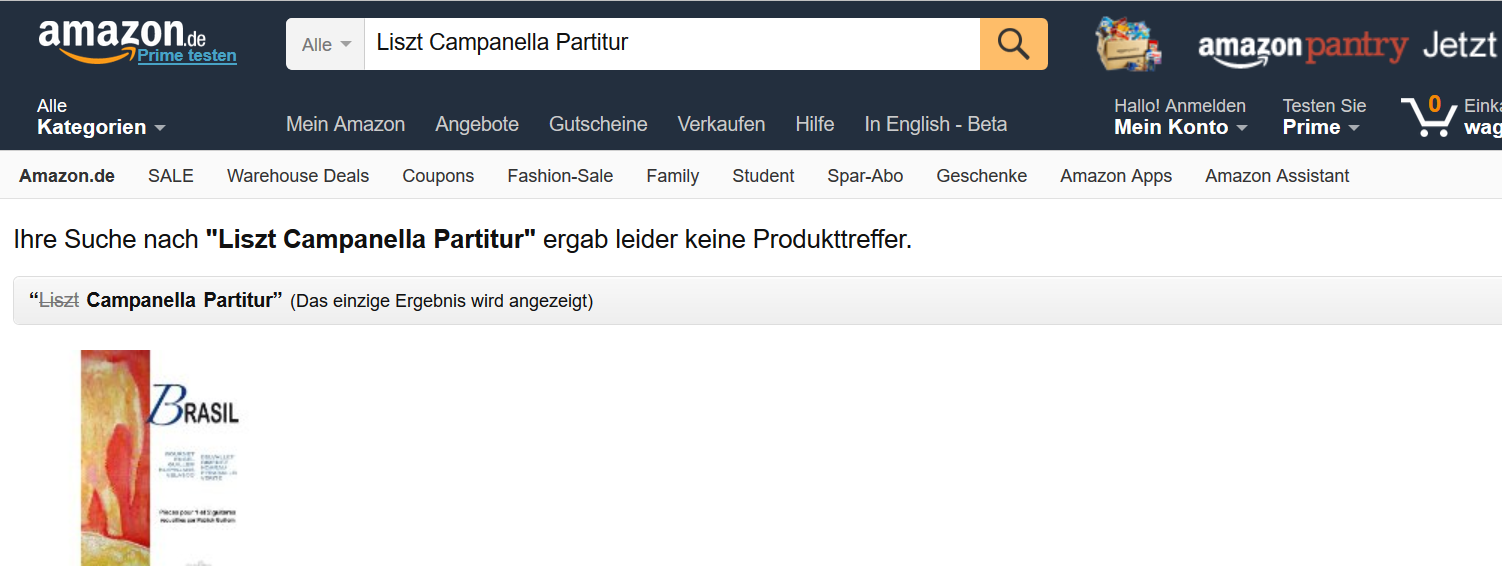Select Verkaufen in navigation
Screen dimensions: 1502x566
point(721,124)
